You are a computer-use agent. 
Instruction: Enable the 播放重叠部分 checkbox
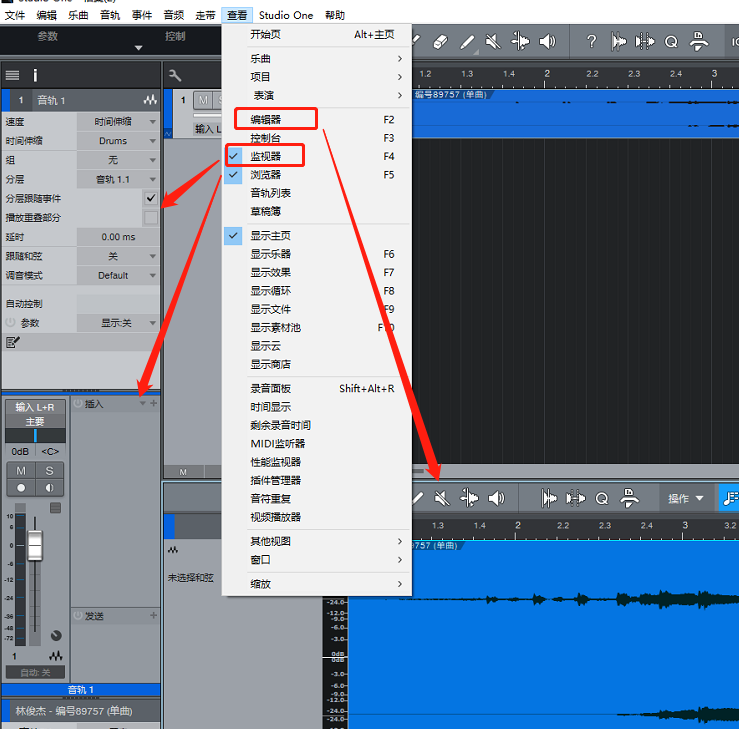[x=151, y=218]
